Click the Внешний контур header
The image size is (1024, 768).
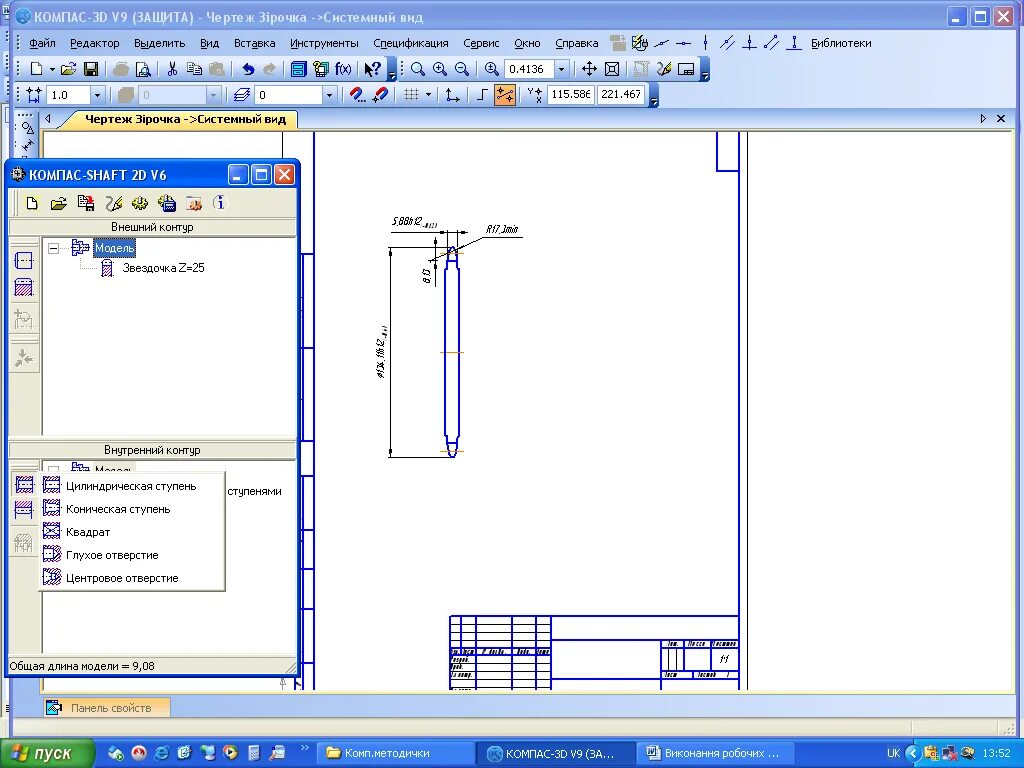[x=152, y=227]
